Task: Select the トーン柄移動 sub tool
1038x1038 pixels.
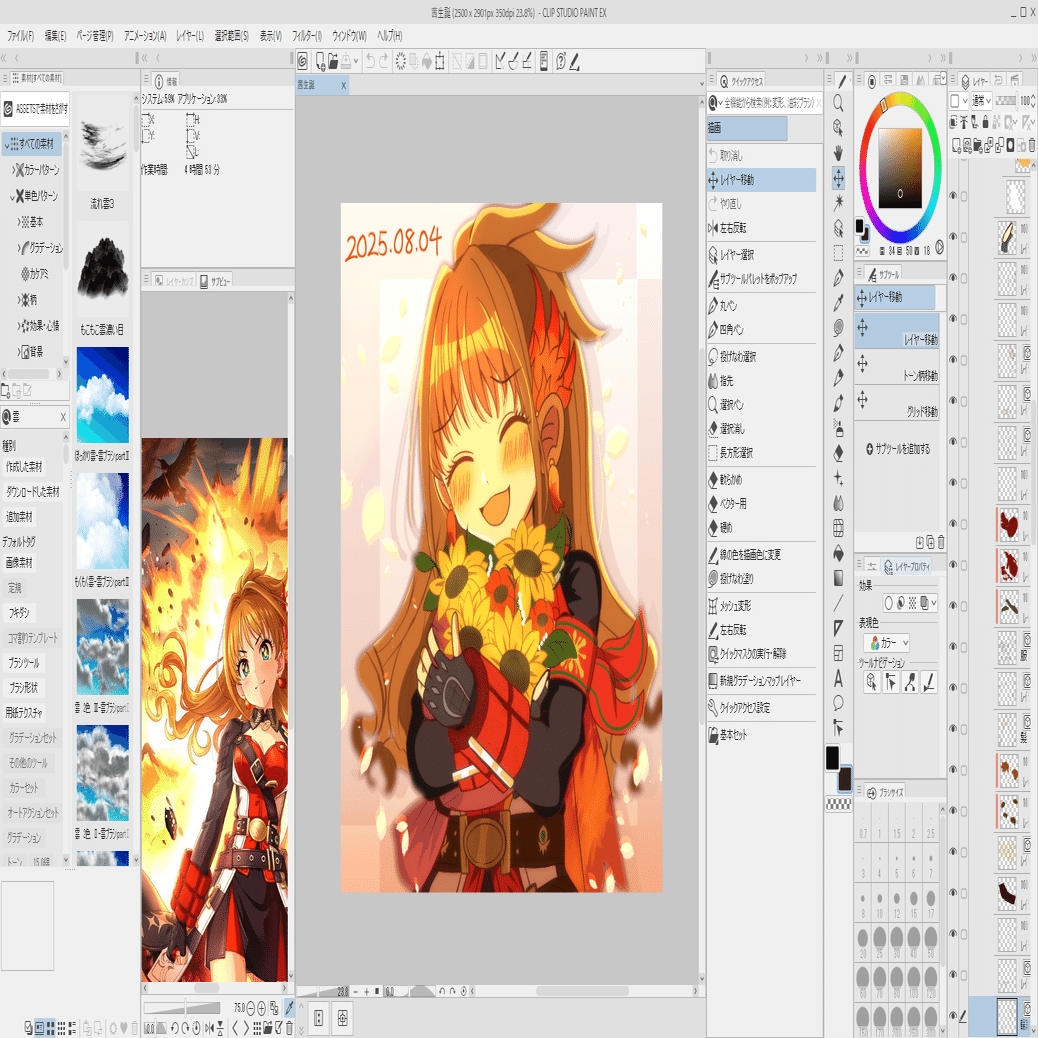Action: tap(896, 367)
